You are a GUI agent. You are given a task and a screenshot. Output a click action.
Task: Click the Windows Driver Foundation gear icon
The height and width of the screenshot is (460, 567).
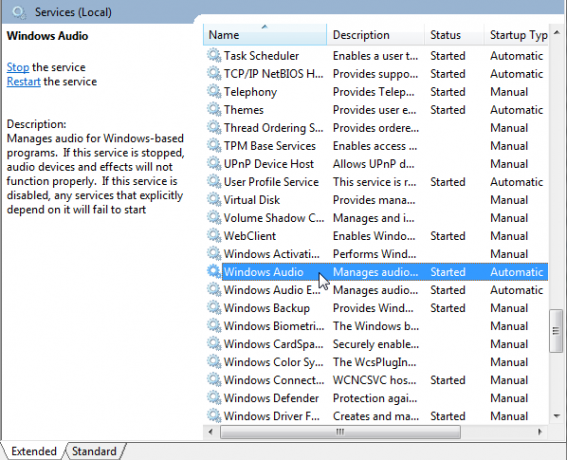(214, 416)
